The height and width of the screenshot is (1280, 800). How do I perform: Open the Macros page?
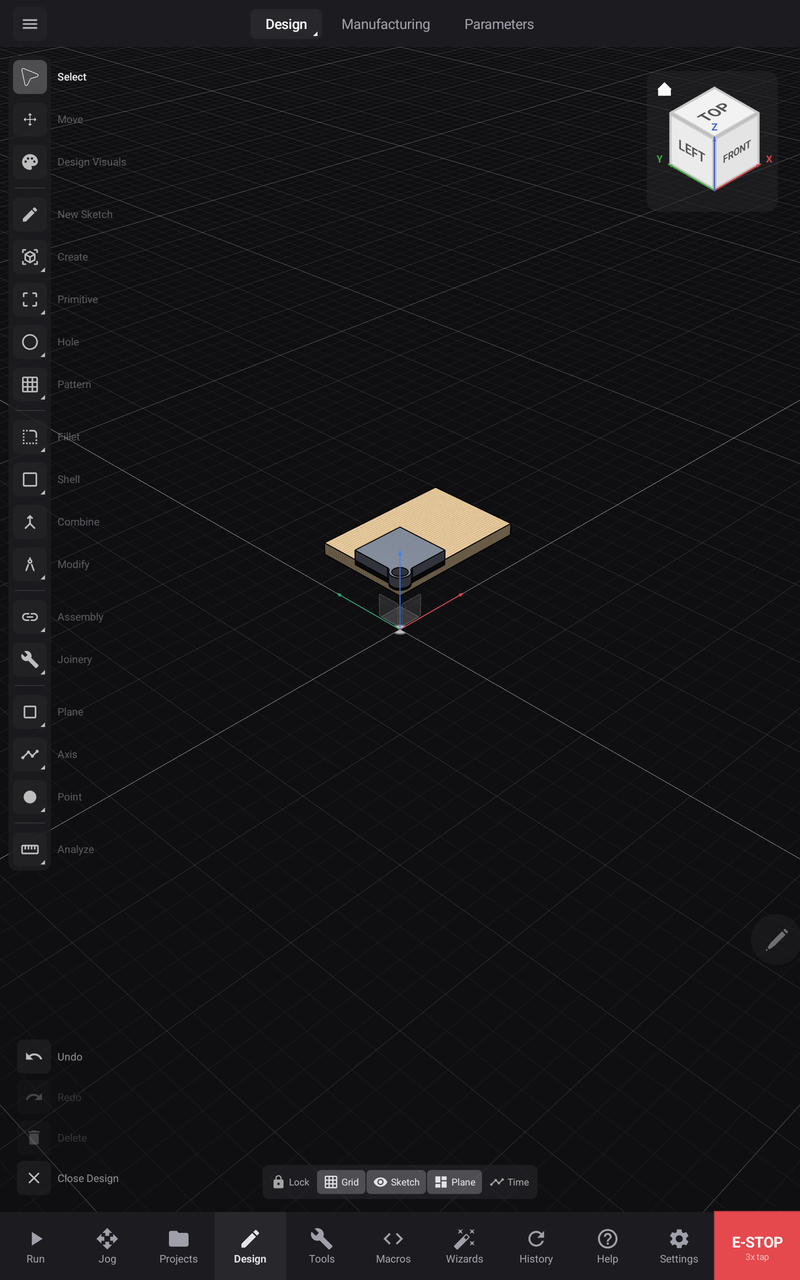(x=393, y=1246)
